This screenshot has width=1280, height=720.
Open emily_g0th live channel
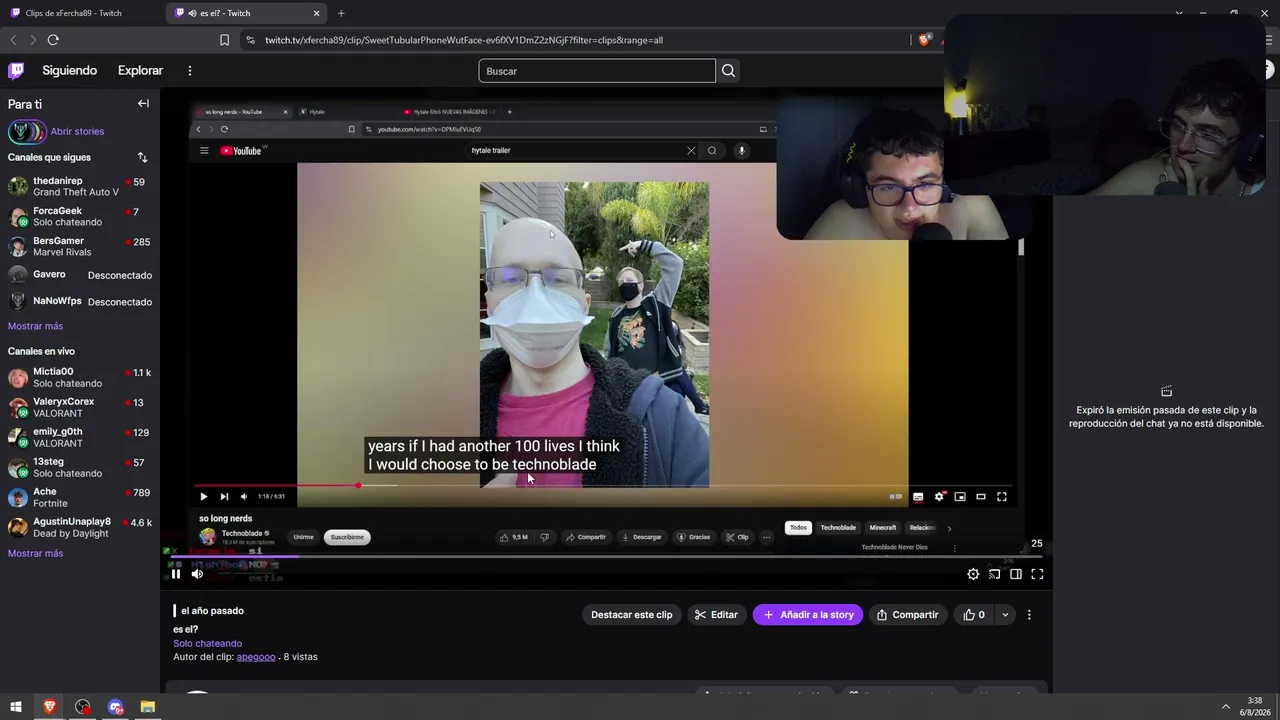click(80, 437)
